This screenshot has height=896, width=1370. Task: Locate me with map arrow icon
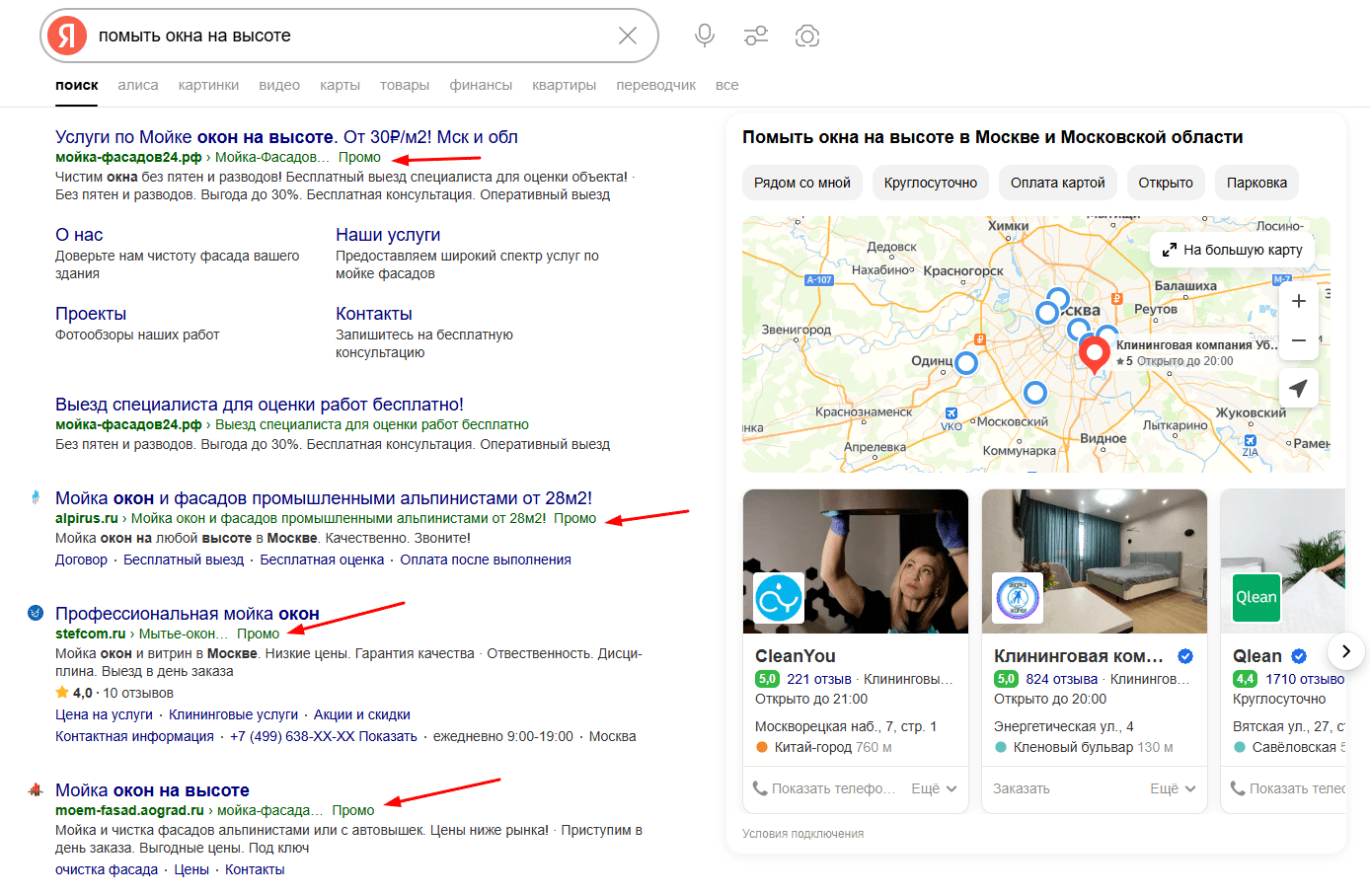click(1299, 388)
